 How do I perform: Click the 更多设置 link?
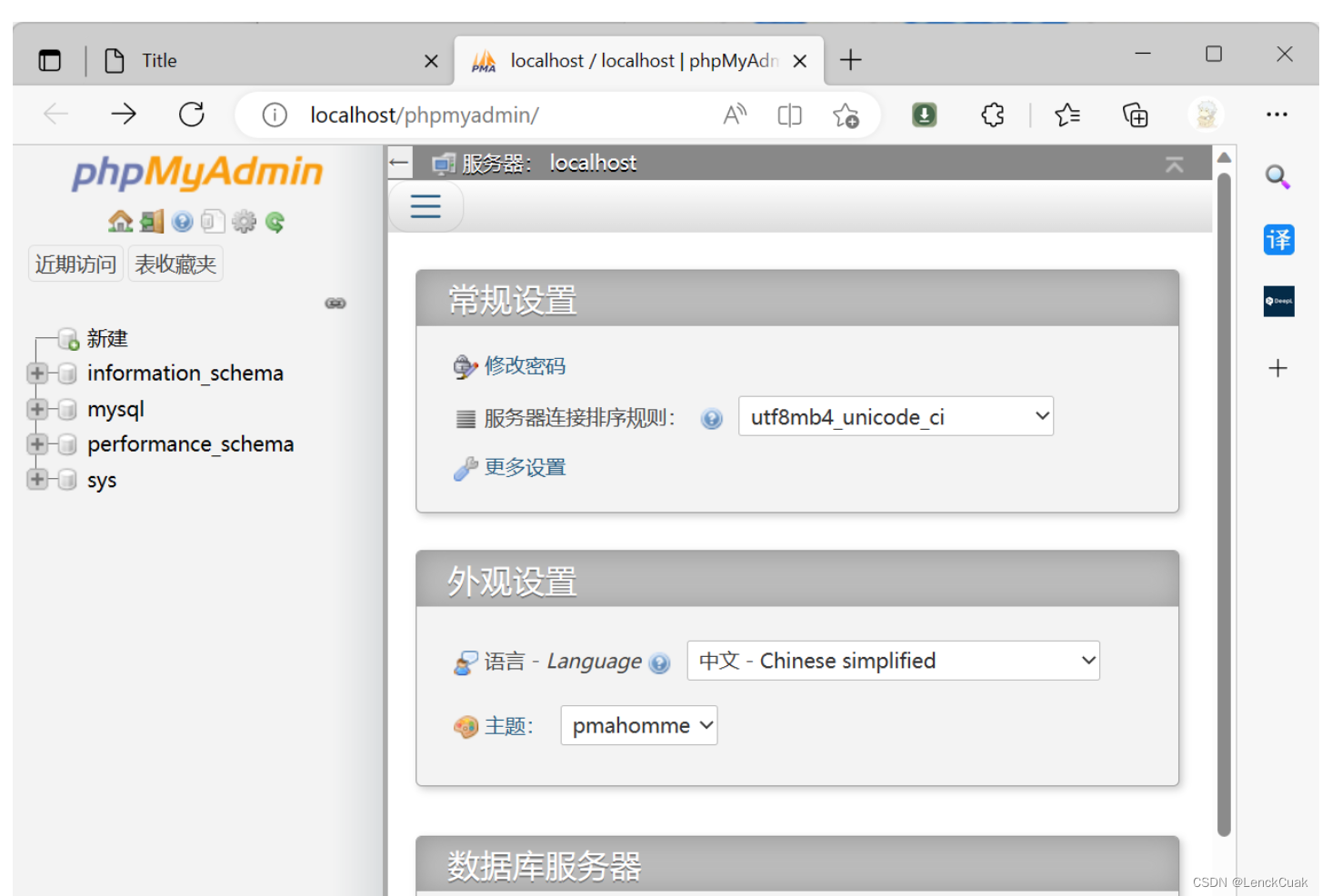525,467
